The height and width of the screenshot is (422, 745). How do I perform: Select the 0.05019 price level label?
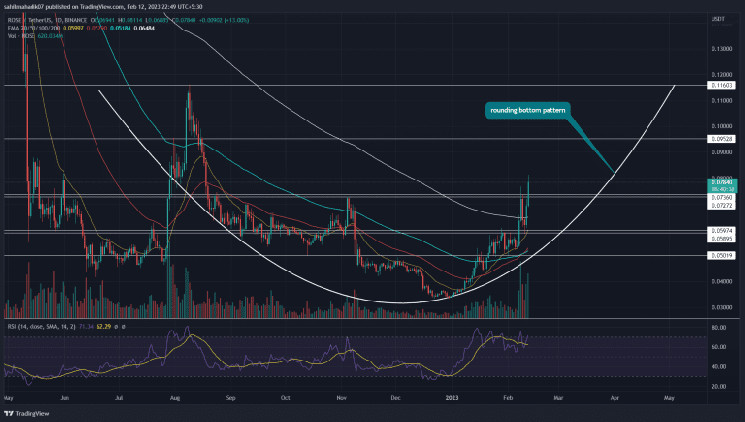point(722,256)
